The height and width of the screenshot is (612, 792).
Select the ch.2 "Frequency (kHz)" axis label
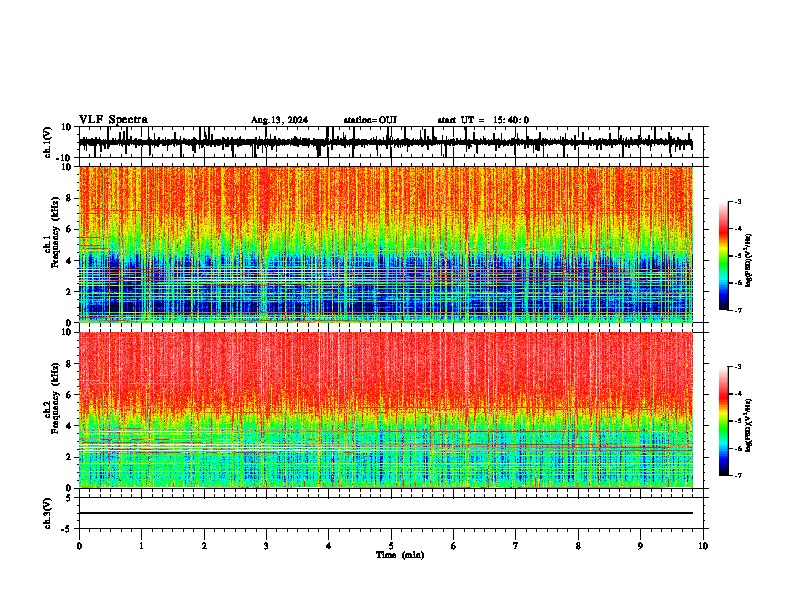(x=55, y=398)
